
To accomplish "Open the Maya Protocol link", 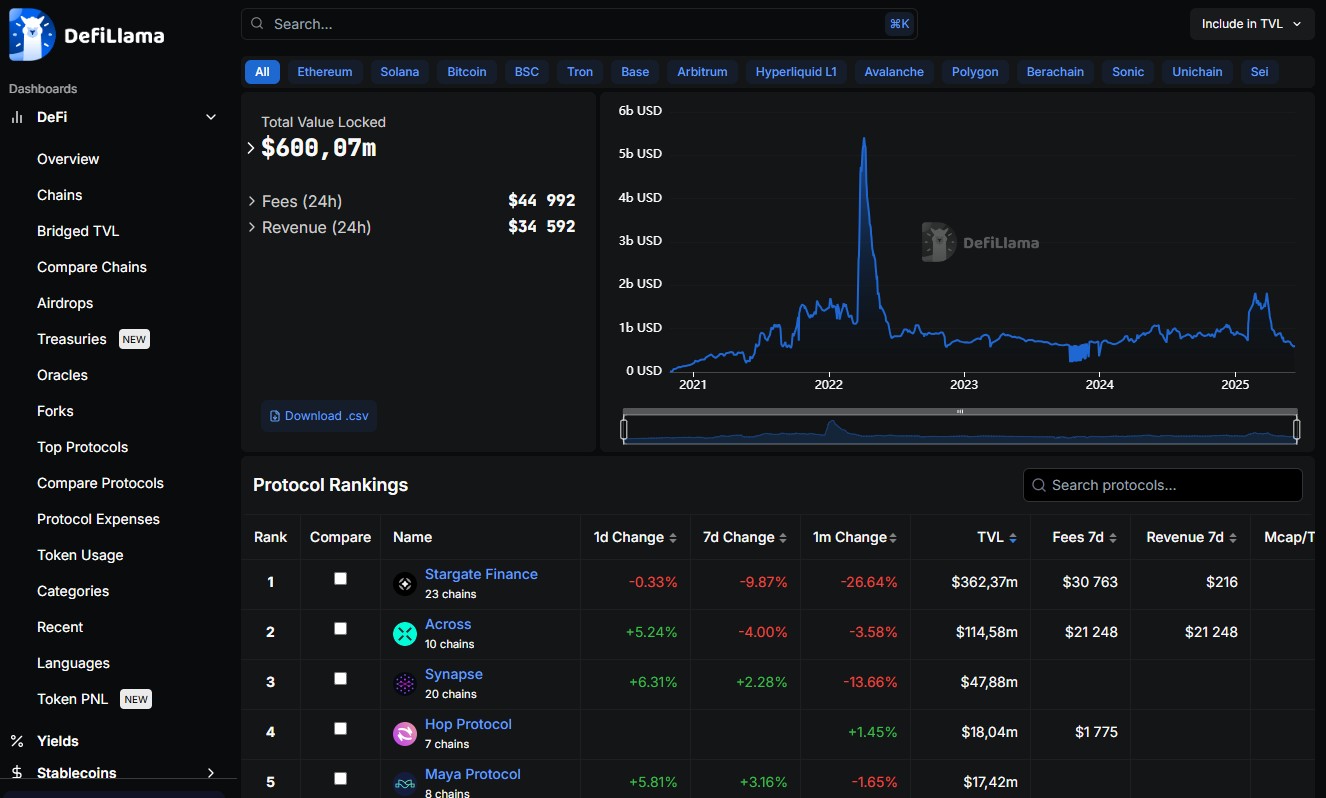I will point(473,774).
